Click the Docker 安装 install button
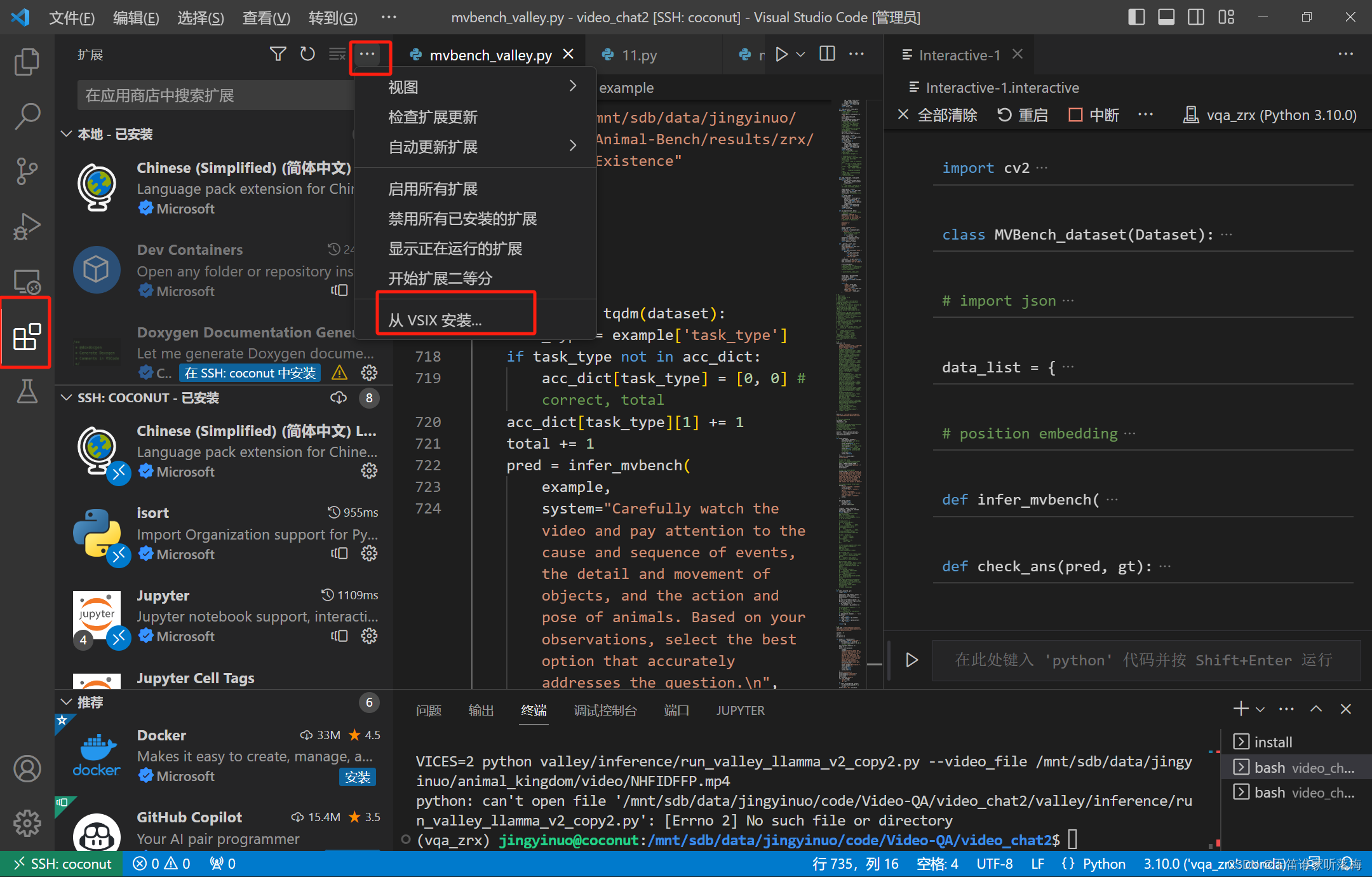Viewport: 1372px width, 877px height. [358, 777]
